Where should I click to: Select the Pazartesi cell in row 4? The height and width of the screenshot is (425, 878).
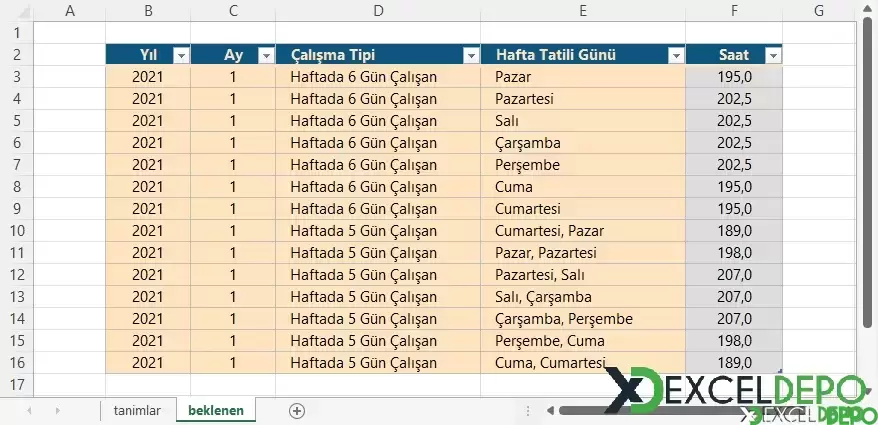tap(583, 99)
